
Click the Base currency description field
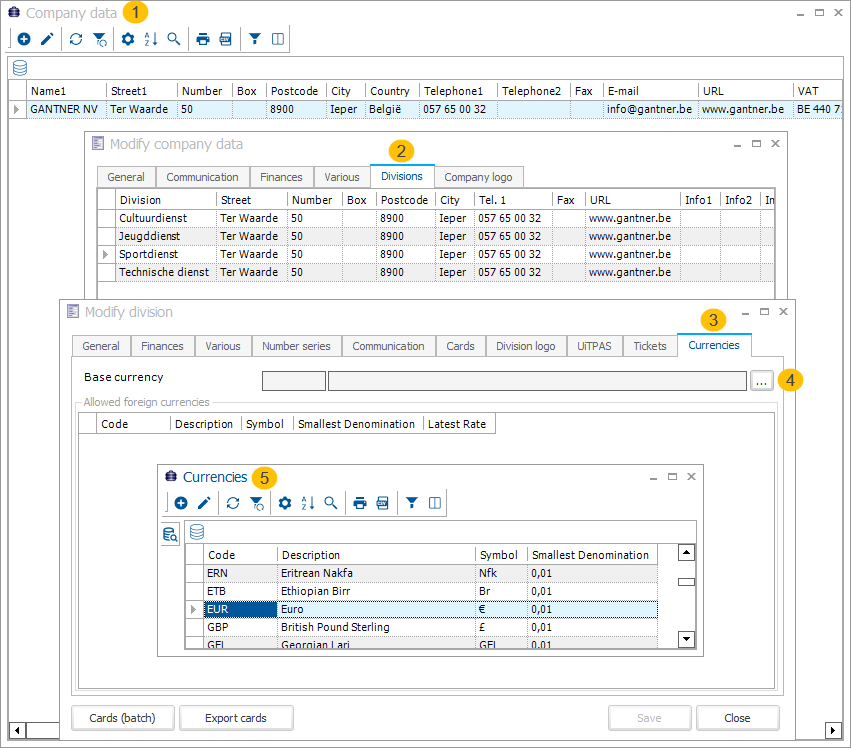536,381
